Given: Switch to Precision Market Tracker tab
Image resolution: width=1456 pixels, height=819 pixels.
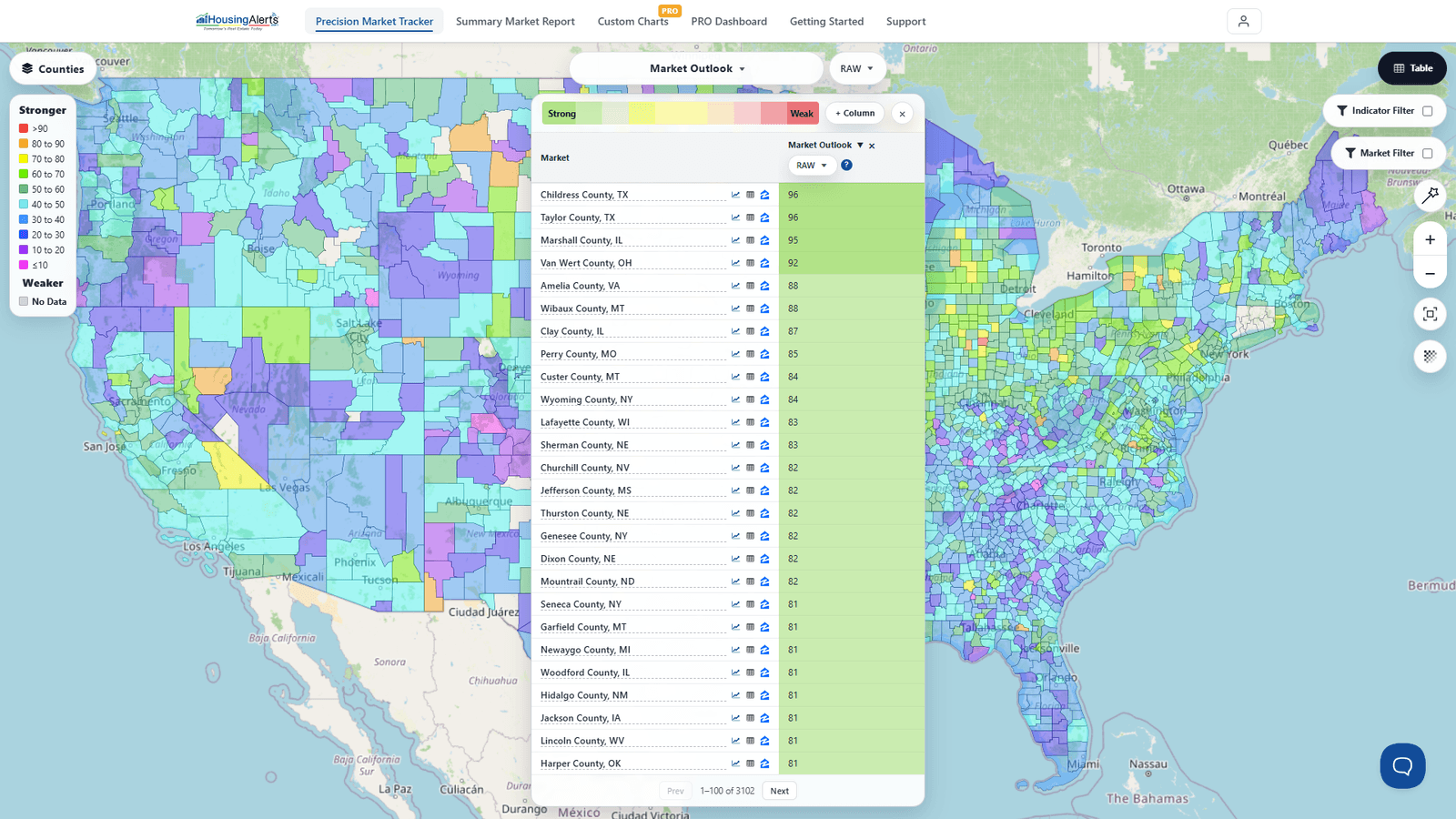Looking at the screenshot, I should [374, 21].
